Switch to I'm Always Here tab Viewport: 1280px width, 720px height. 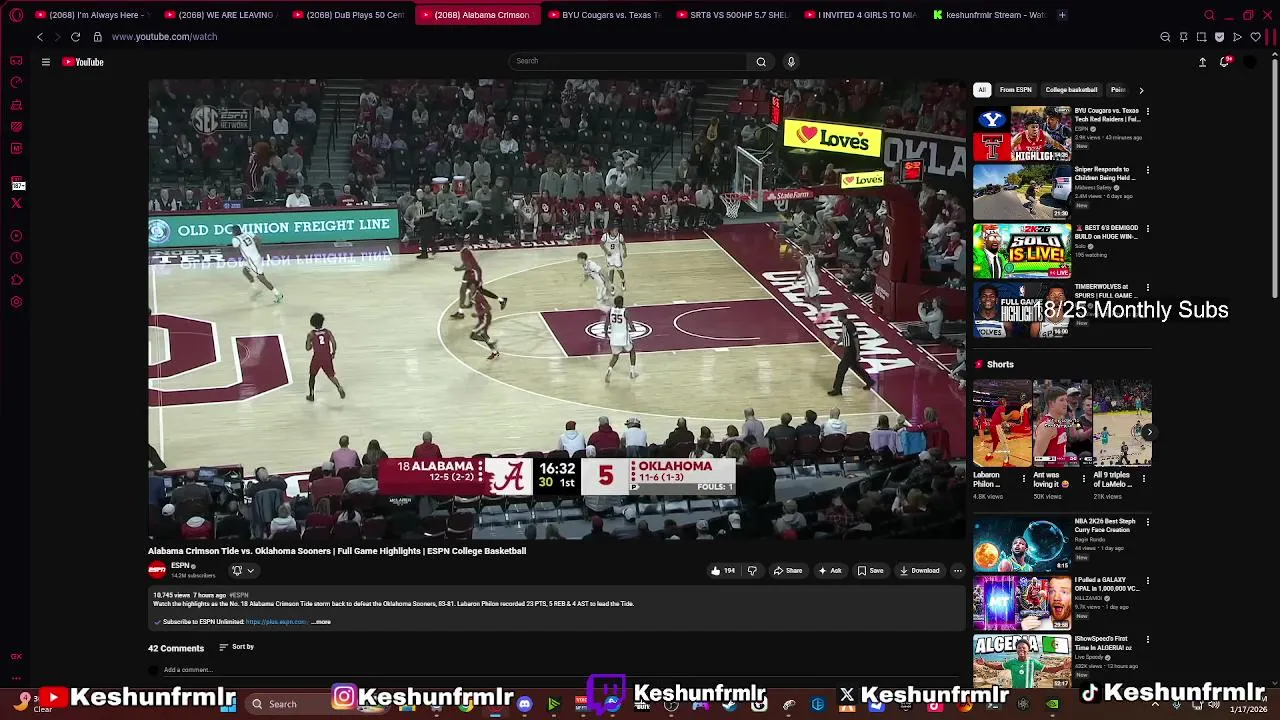(x=93, y=15)
